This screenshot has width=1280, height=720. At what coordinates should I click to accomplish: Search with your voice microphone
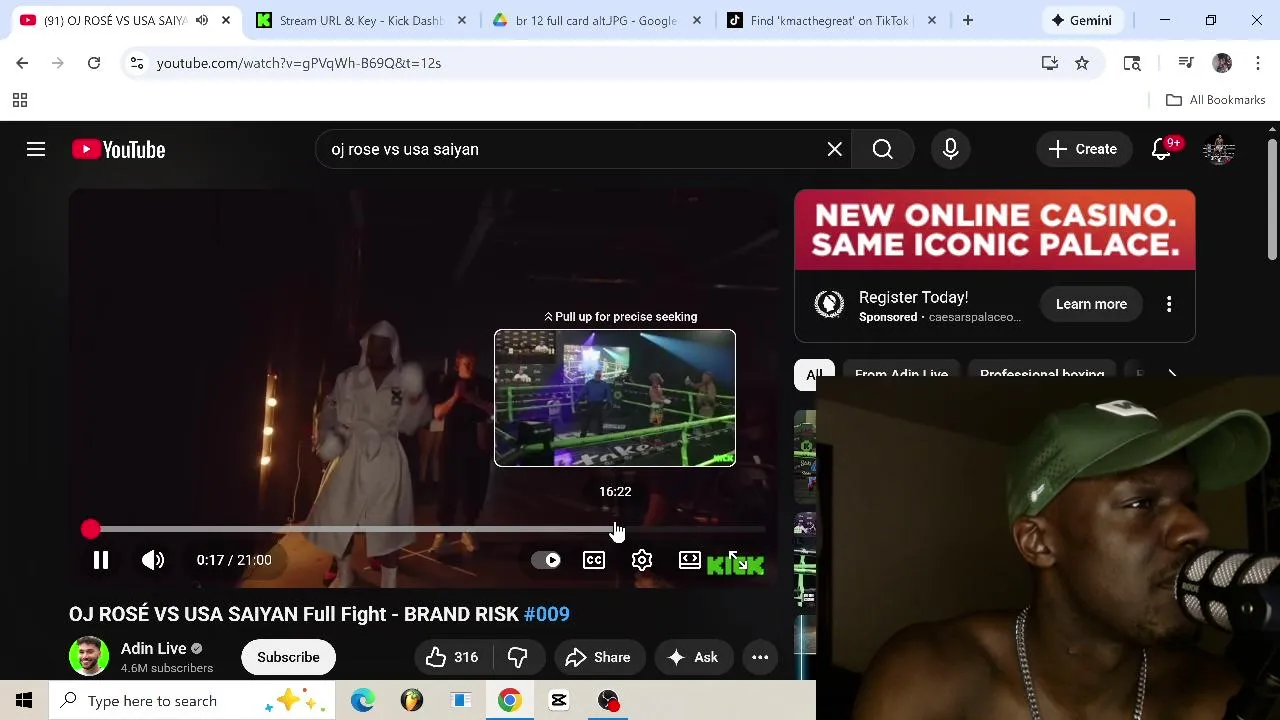coord(951,149)
